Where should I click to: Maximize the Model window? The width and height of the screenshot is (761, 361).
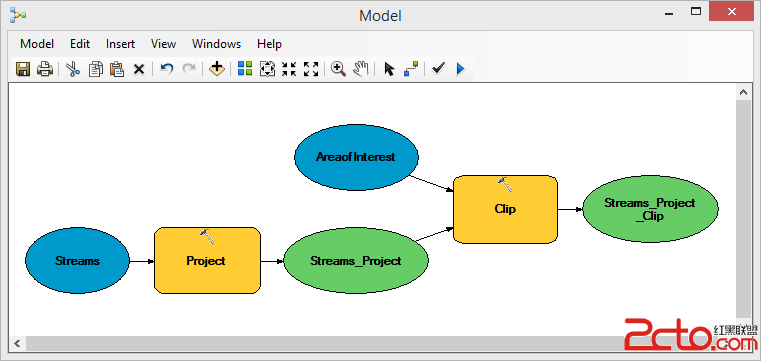(x=696, y=12)
